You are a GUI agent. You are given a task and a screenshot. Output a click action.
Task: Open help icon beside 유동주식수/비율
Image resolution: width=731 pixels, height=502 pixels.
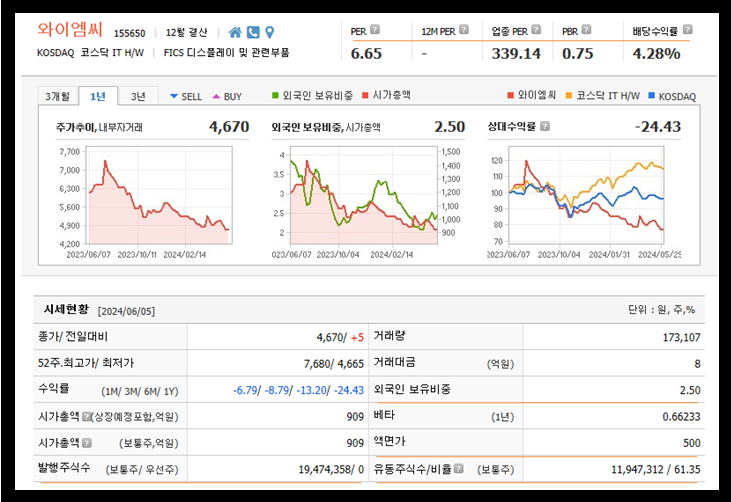pos(459,468)
